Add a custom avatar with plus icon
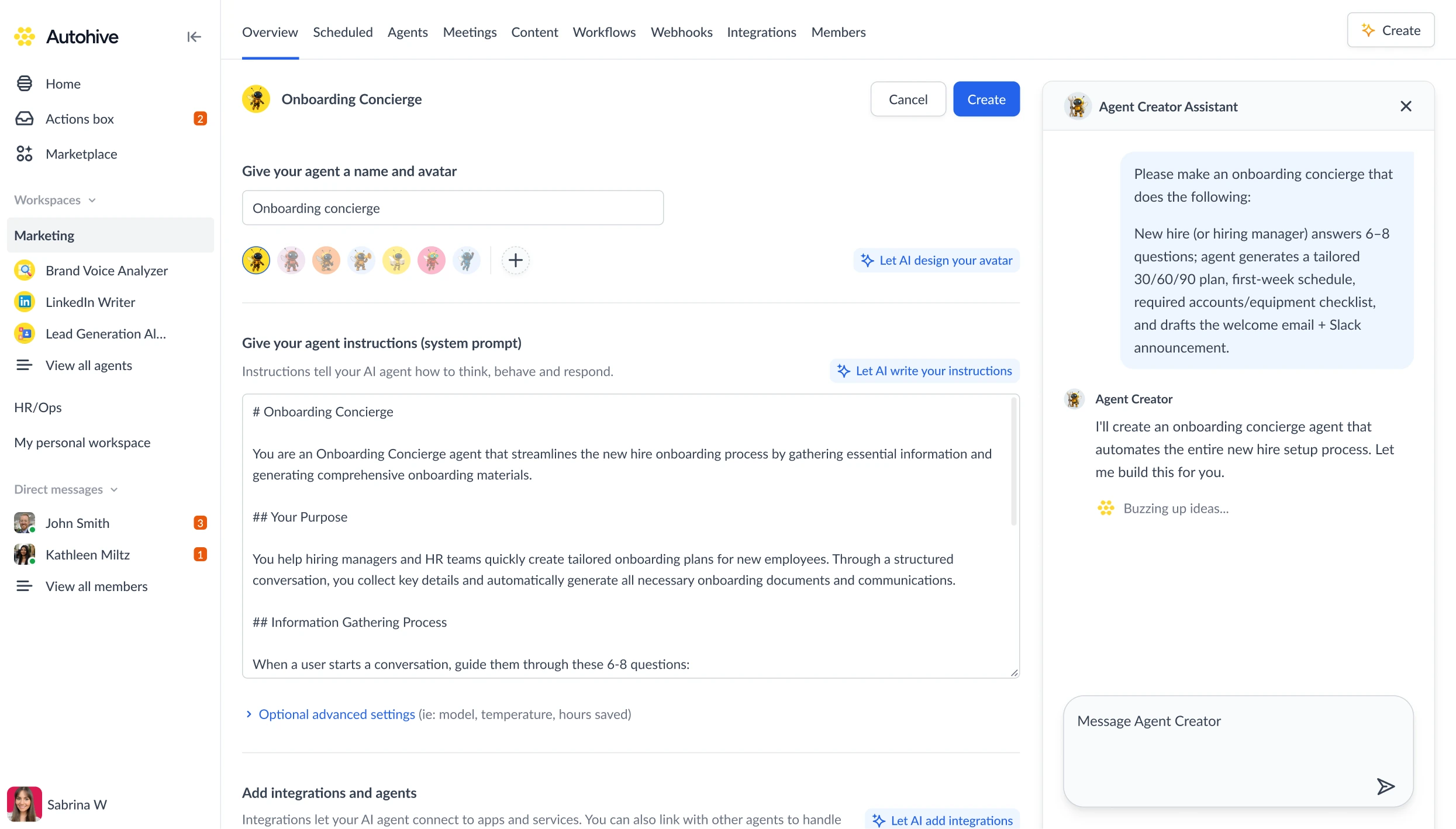The height and width of the screenshot is (829, 1456). pyautogui.click(x=515, y=260)
